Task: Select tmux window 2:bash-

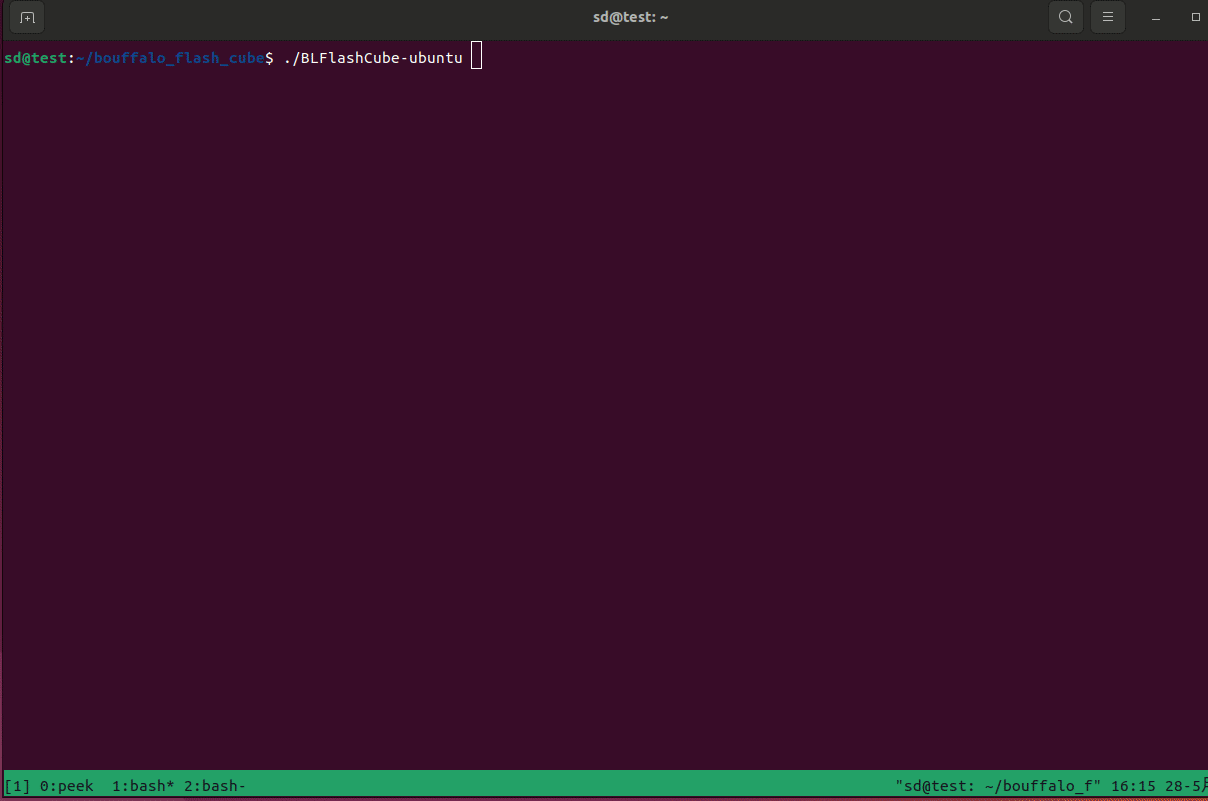Action: pos(215,786)
